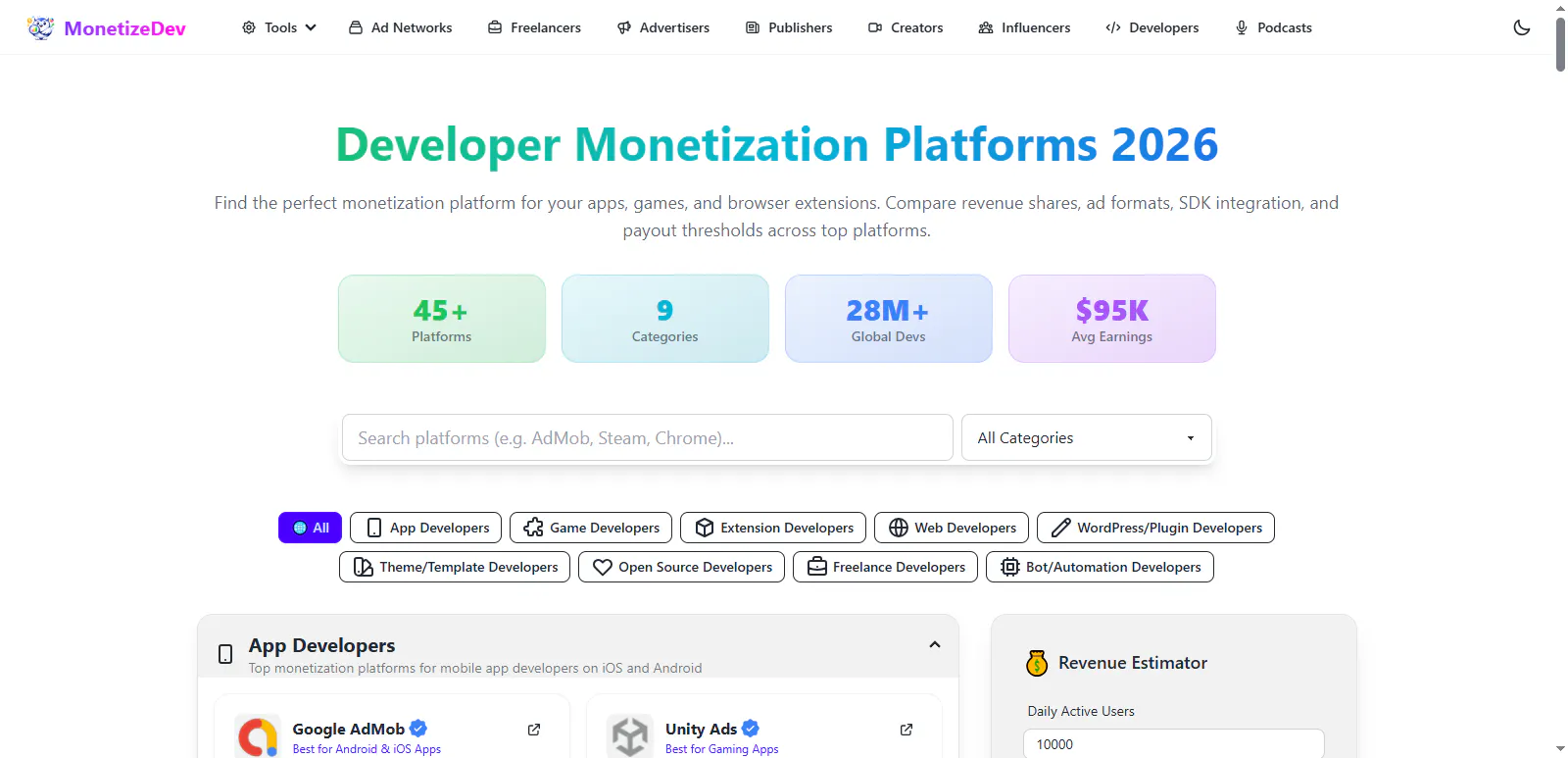Click the Creators video camera icon
Image resolution: width=1568 pixels, height=758 pixels.
point(875,27)
